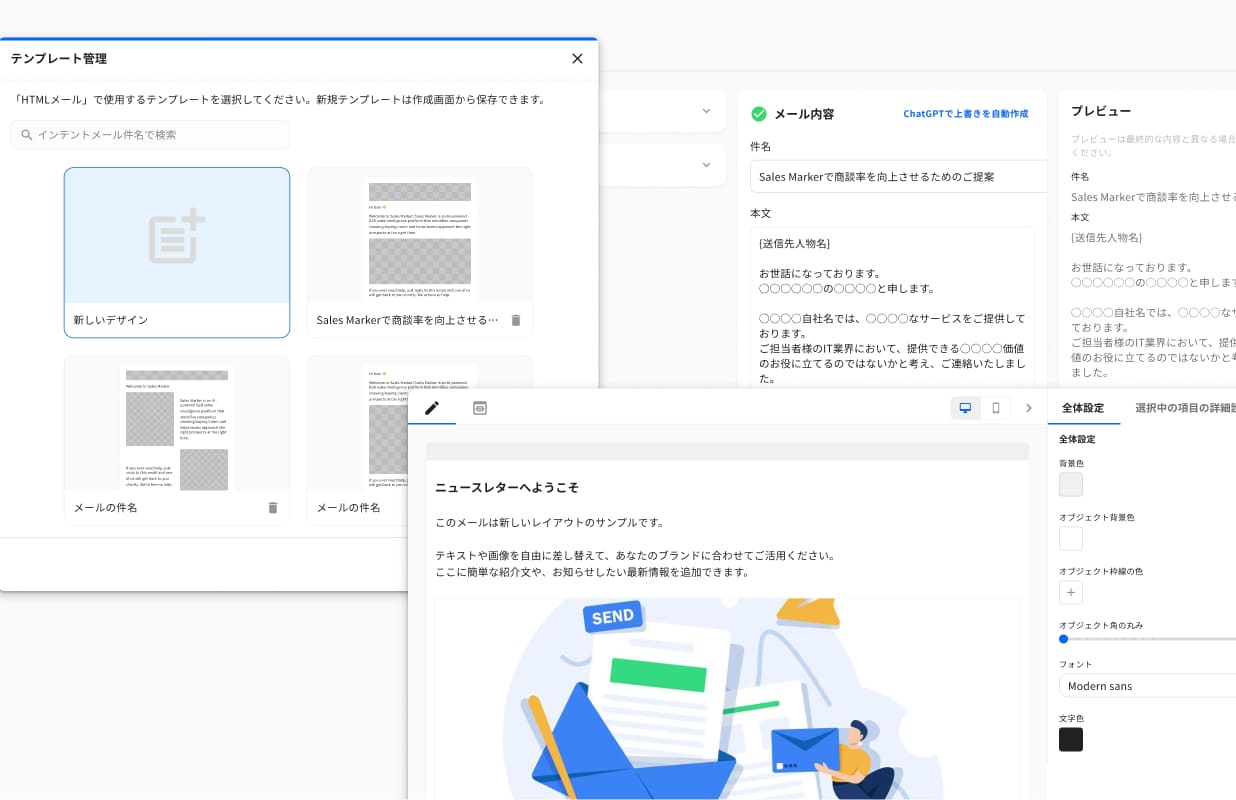Click the テンプレート管理 dialog title

(59, 59)
